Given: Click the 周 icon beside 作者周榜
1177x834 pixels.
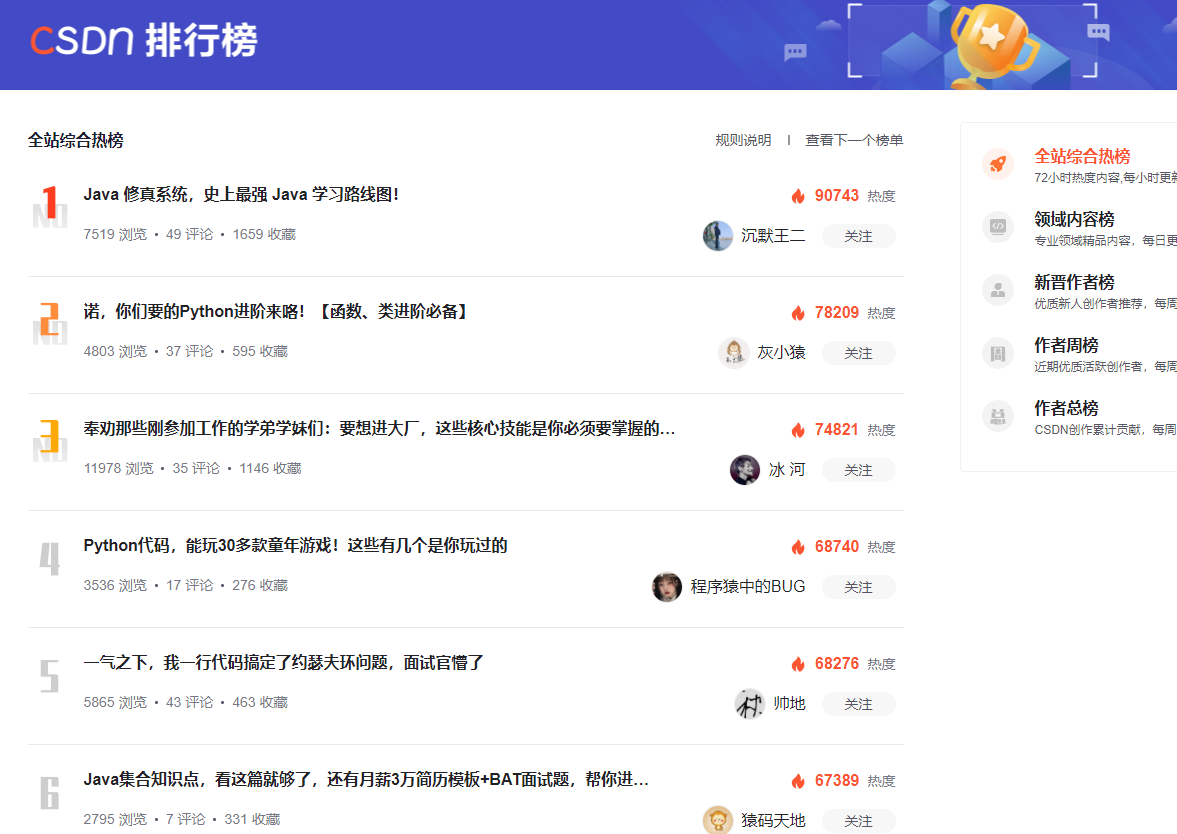Looking at the screenshot, I should [x=998, y=353].
